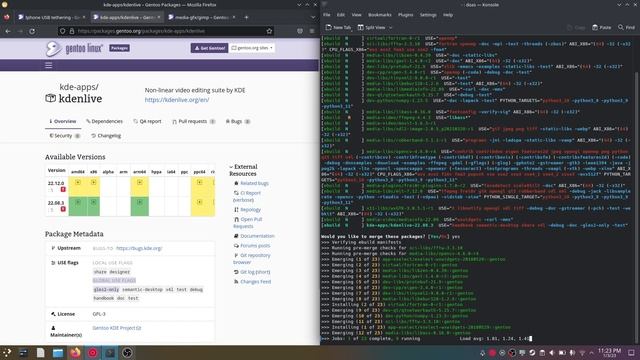Open the pinned red tab in Firefox
The width and height of the screenshot is (640, 360).
[7, 17]
